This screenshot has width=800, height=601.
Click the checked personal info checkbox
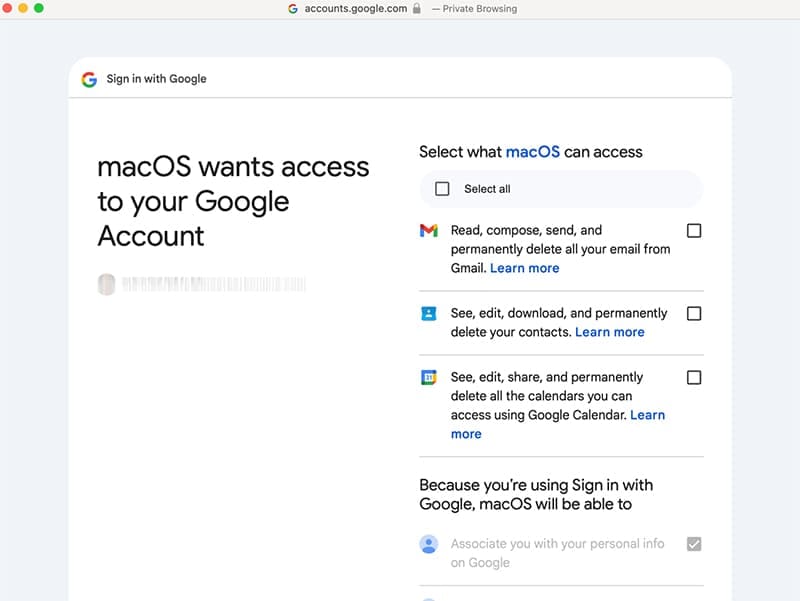(694, 544)
